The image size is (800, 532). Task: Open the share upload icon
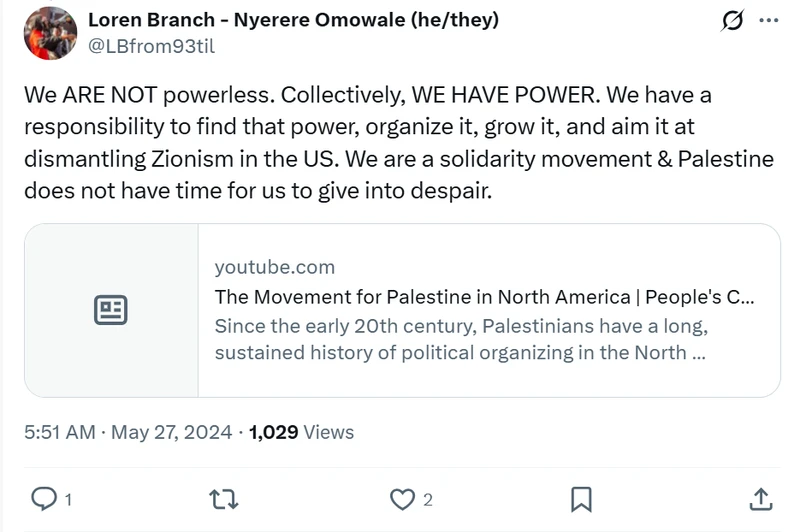click(761, 499)
